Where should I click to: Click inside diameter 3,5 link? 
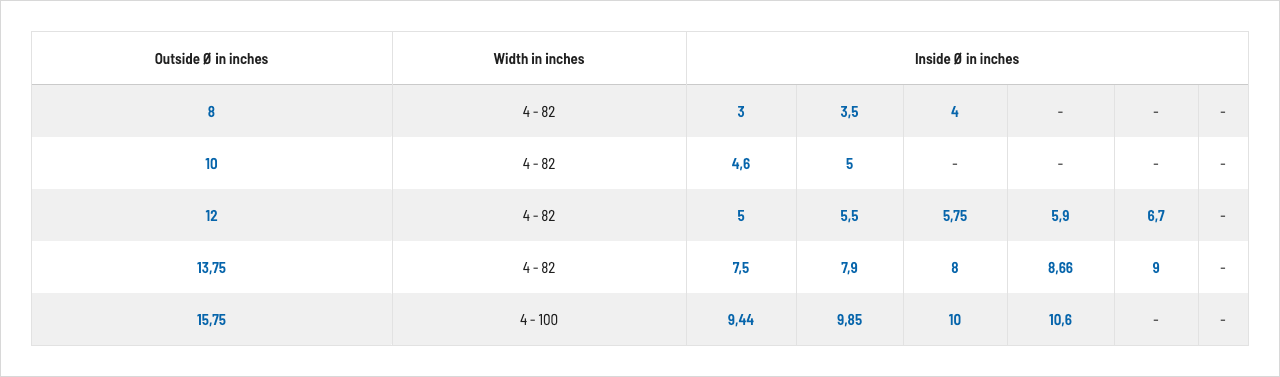[849, 112]
